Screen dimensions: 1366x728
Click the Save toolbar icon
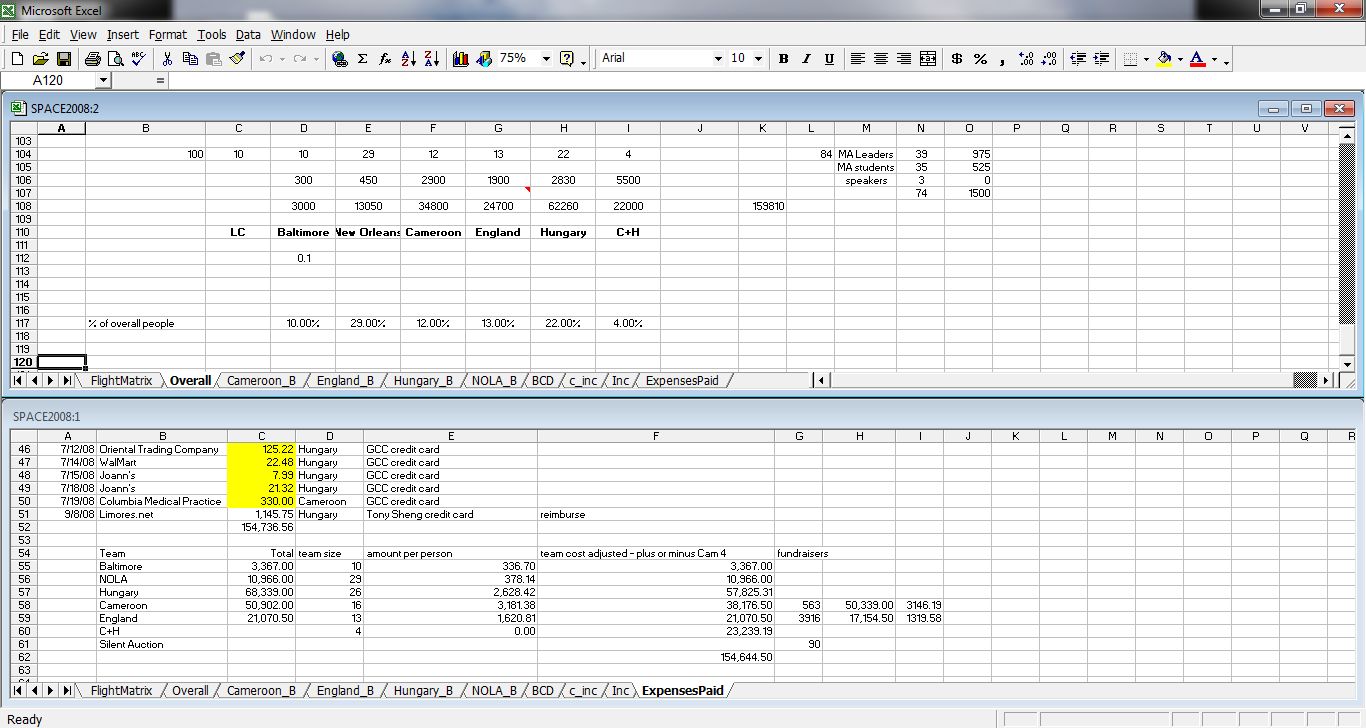click(x=63, y=59)
